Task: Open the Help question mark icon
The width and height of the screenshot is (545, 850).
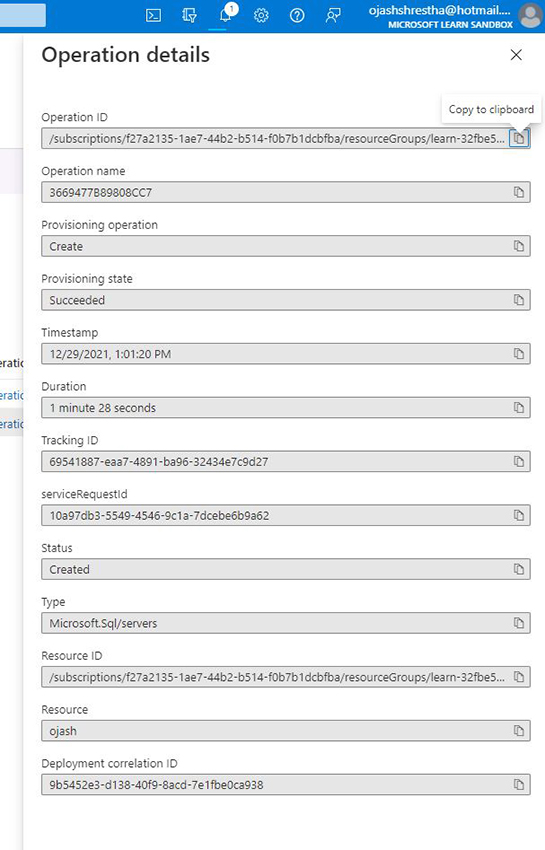Action: 297,16
